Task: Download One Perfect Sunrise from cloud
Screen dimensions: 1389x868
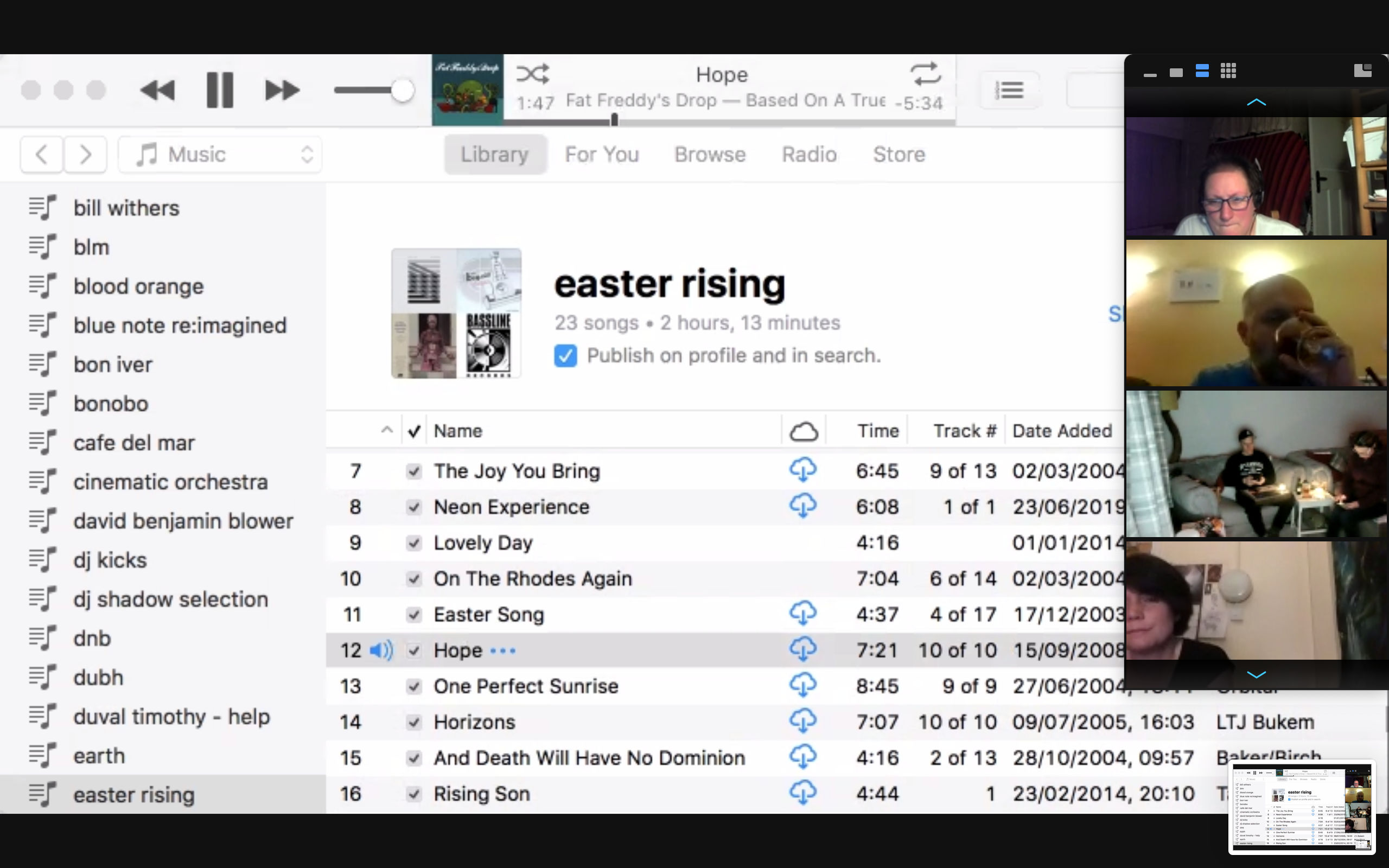Action: 803,685
